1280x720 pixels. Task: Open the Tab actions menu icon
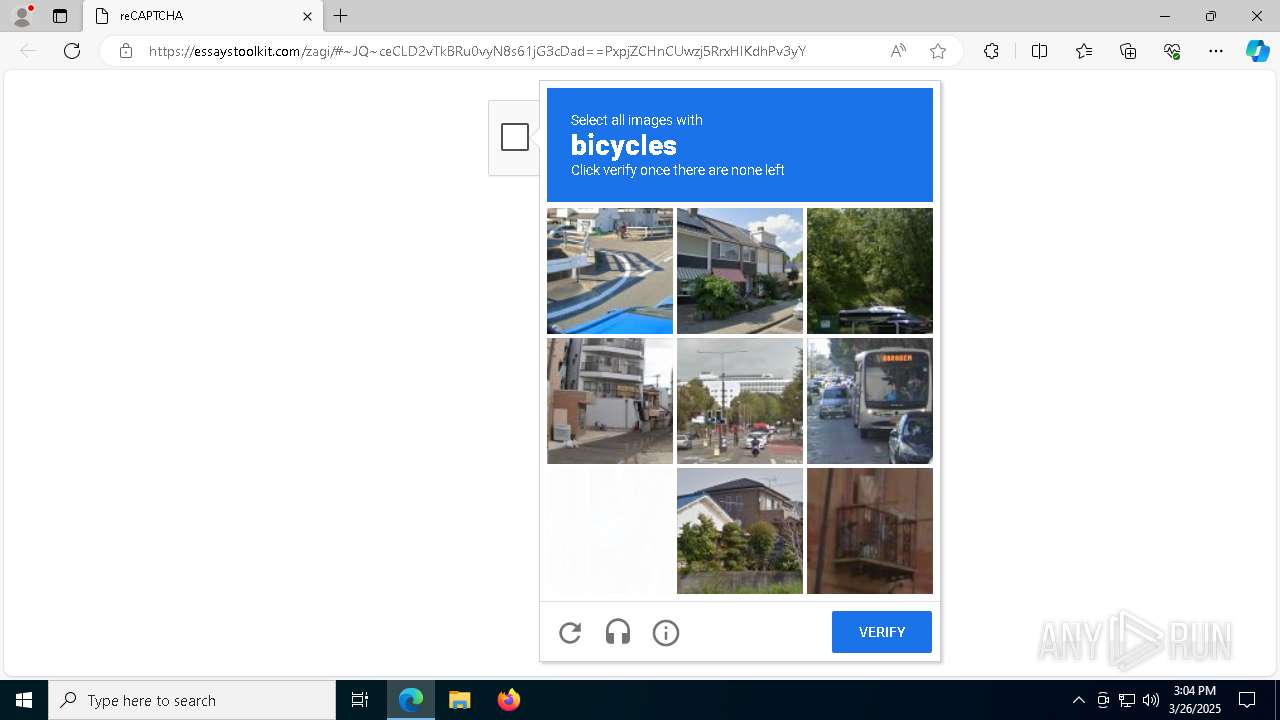click(x=60, y=16)
